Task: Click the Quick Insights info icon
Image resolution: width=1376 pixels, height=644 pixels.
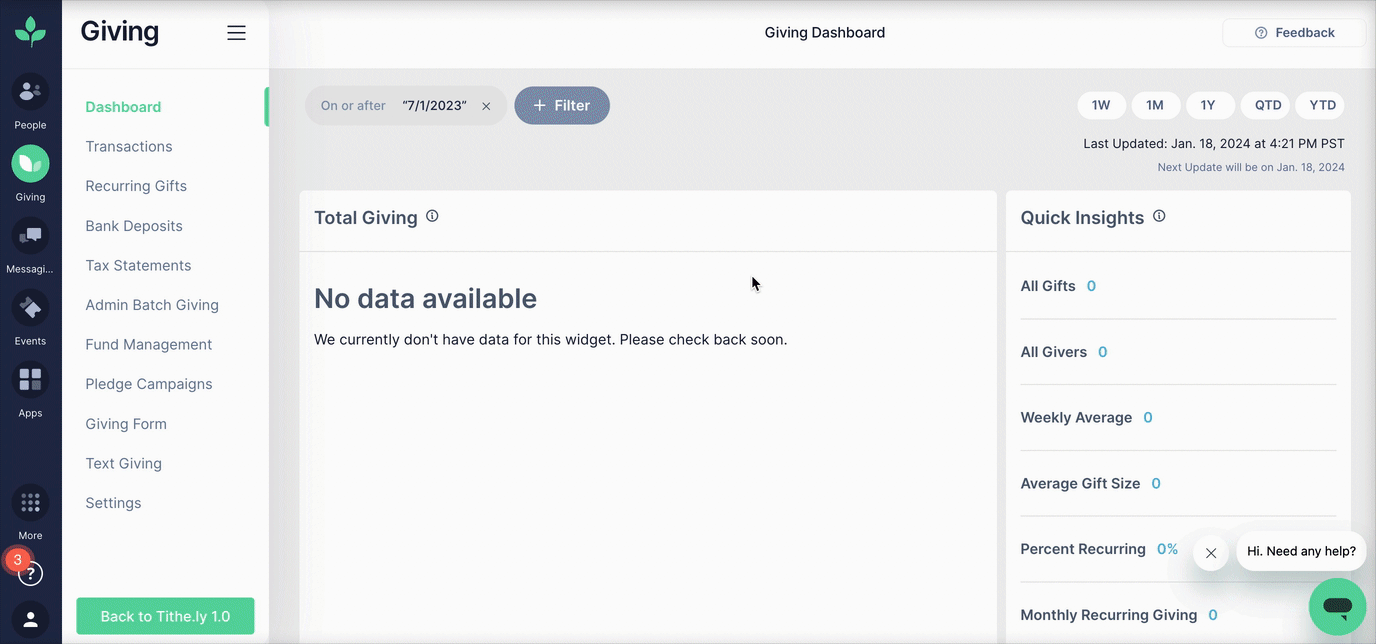Action: pos(1159,216)
